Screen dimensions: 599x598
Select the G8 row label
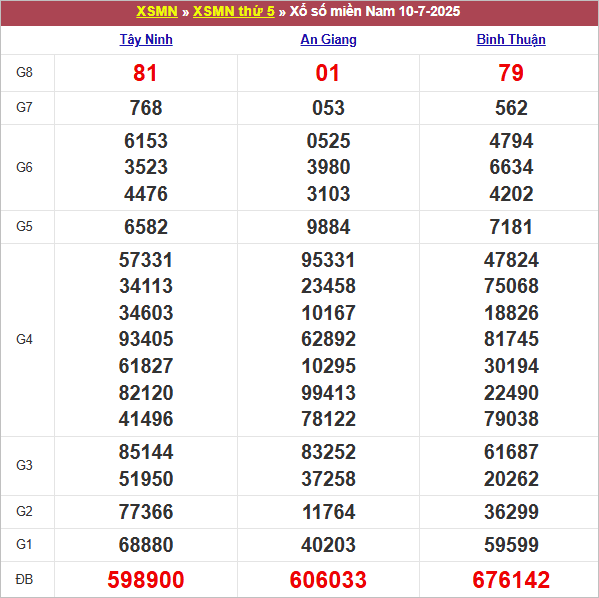point(24,72)
